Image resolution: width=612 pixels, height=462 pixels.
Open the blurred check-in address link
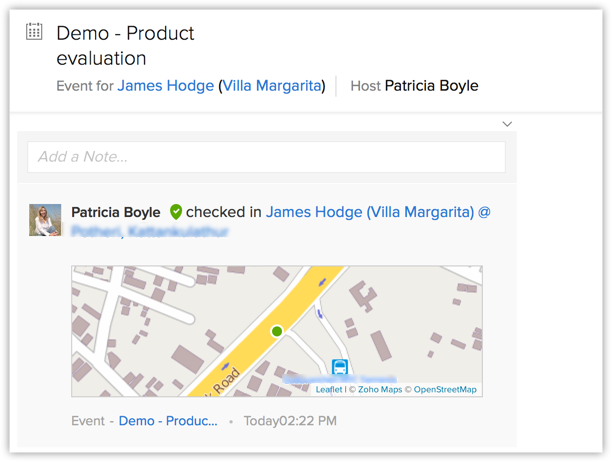[150, 232]
